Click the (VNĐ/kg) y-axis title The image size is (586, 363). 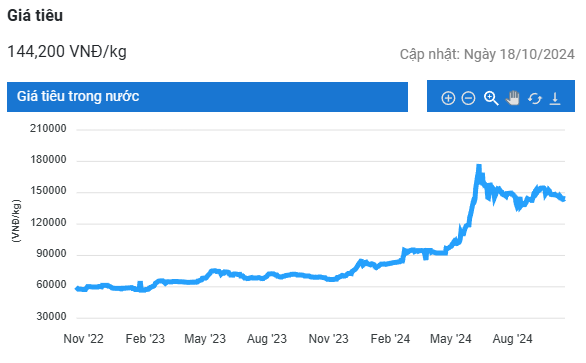[x=16, y=221]
